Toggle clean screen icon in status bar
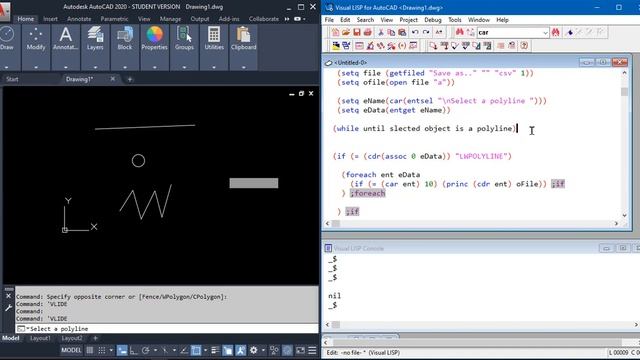This screenshot has height=360, width=640. 300,350
